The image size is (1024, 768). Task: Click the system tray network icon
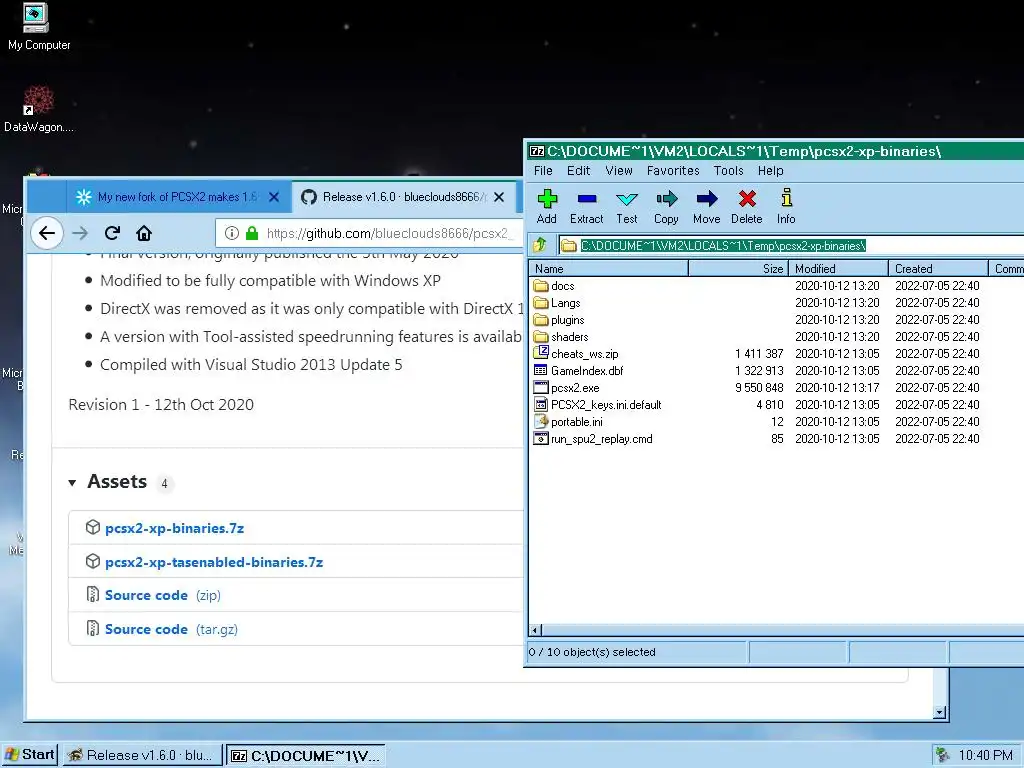pyautogui.click(x=942, y=756)
